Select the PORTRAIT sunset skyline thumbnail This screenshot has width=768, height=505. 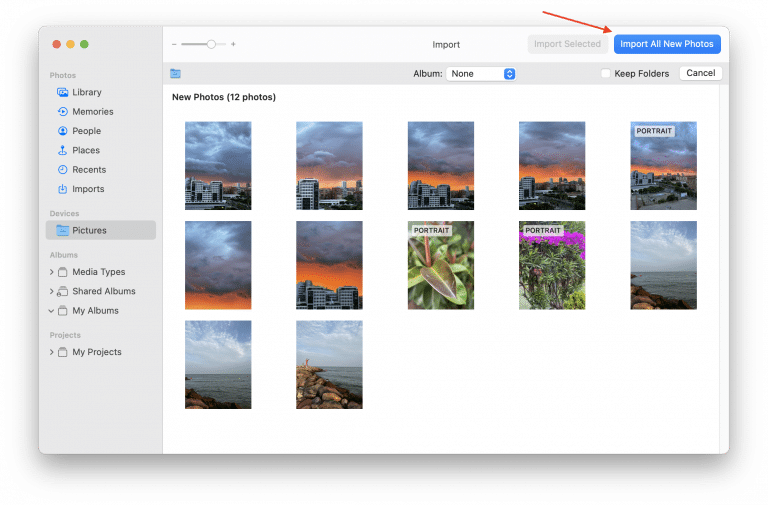click(x=663, y=166)
